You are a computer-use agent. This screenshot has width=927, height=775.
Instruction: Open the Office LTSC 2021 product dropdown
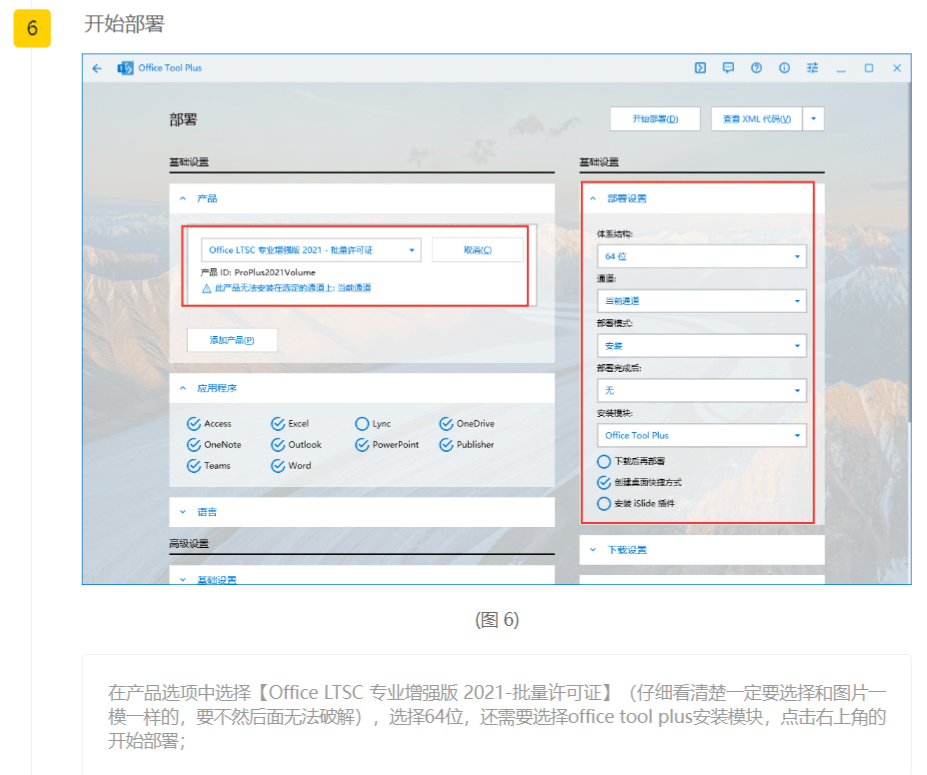point(311,250)
